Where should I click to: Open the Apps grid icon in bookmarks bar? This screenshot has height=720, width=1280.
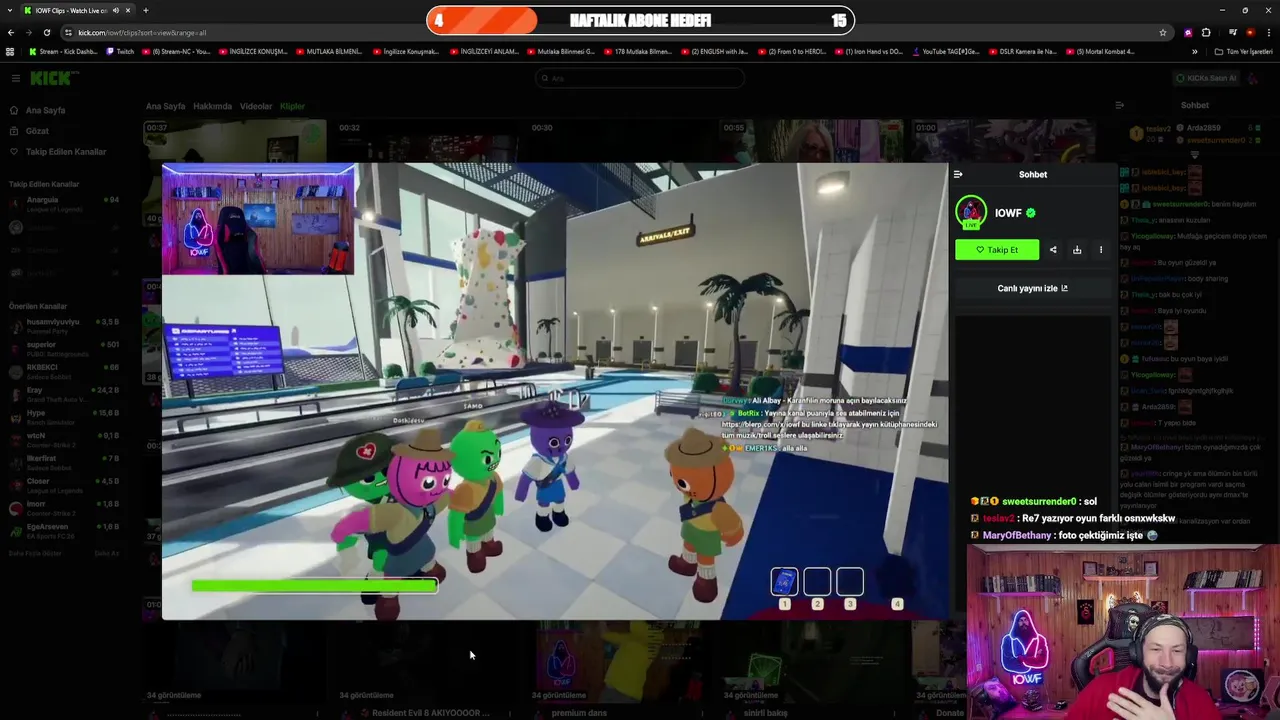10,52
